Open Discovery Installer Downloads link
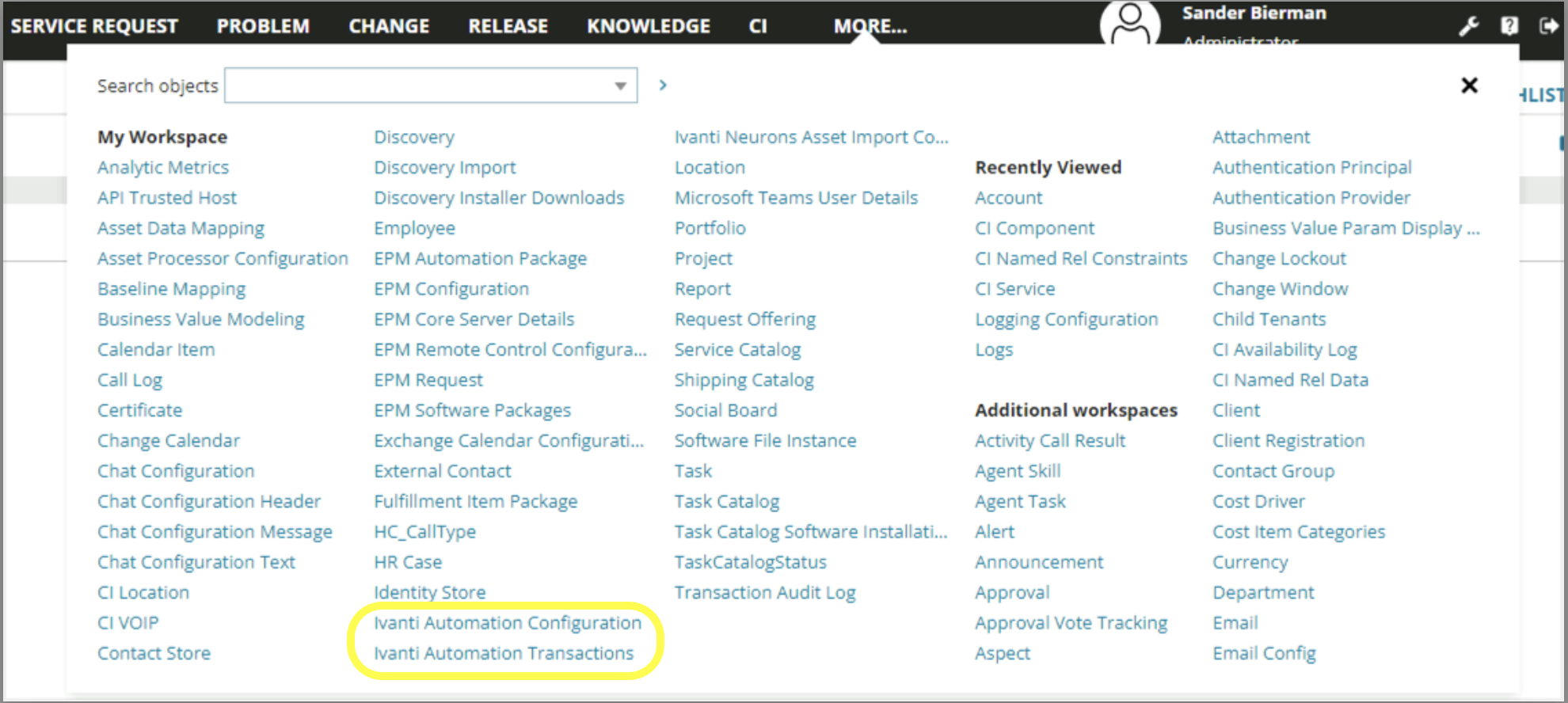The width and height of the screenshot is (1568, 703). pos(499,198)
